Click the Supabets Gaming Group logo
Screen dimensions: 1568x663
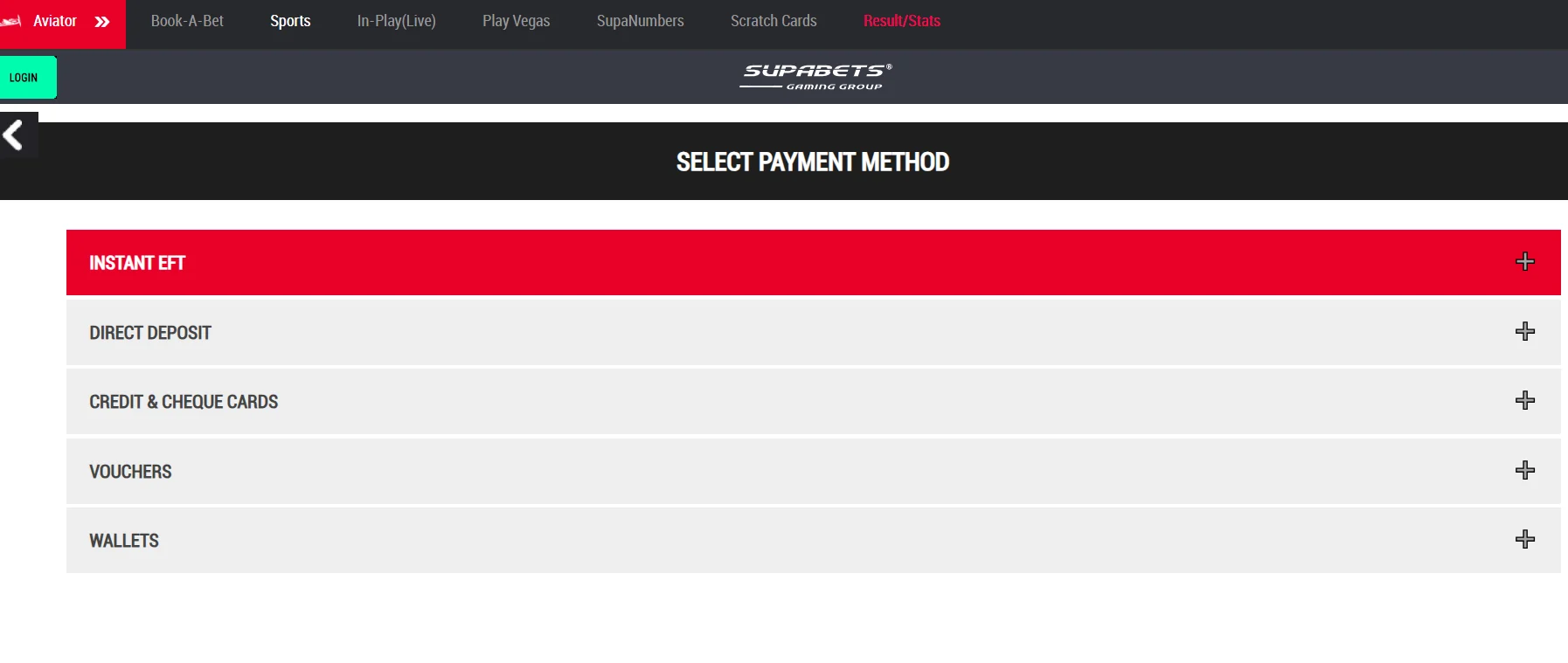tap(815, 75)
